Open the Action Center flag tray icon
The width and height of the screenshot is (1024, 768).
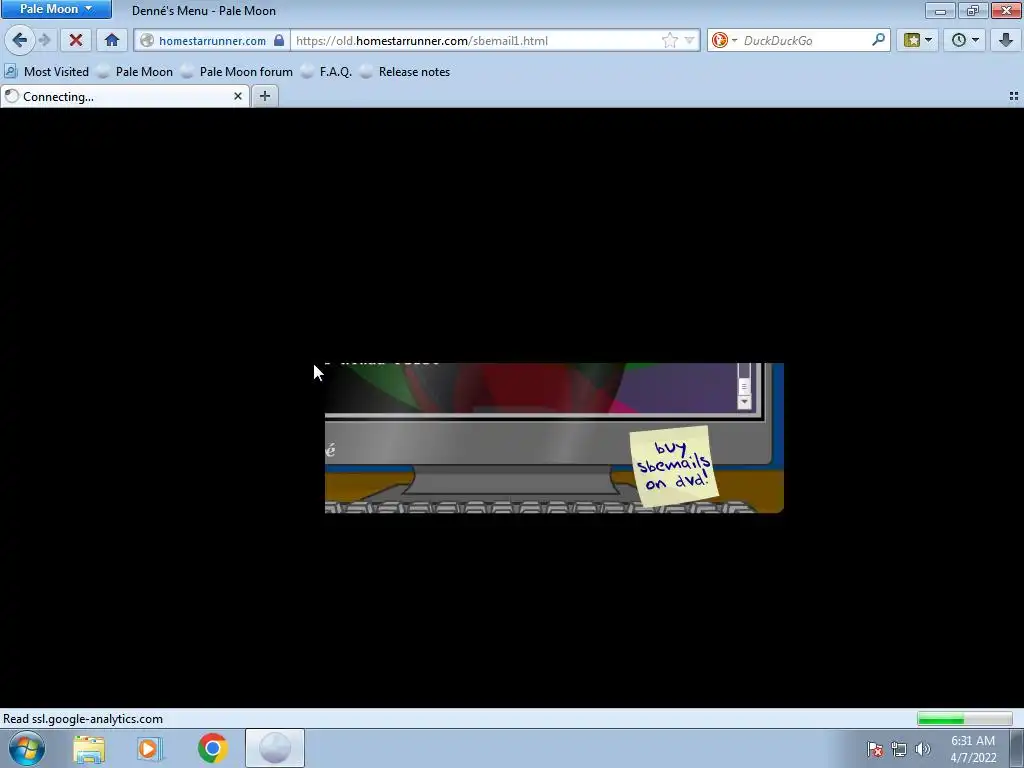point(875,749)
